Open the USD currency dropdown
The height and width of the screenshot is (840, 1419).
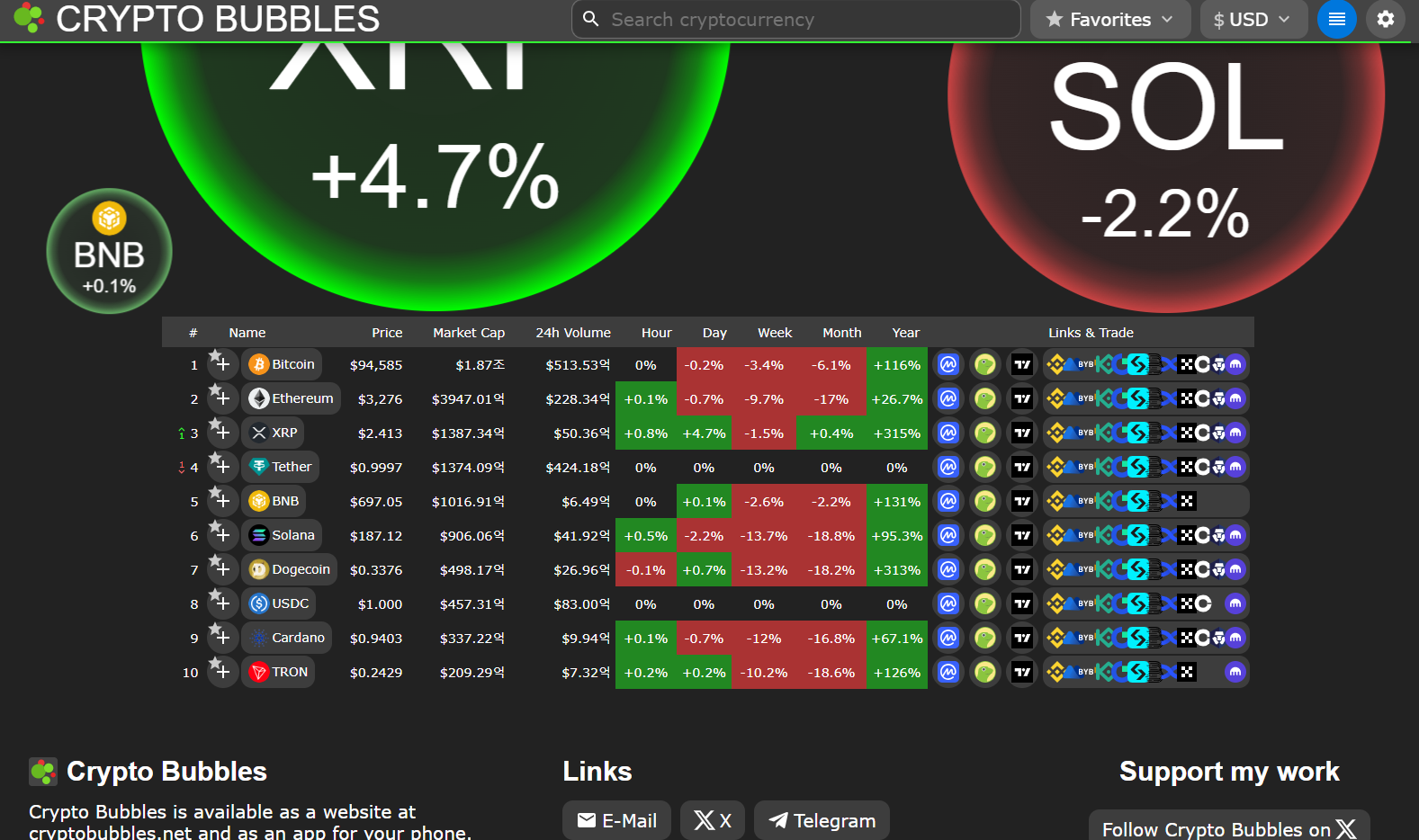pos(1253,19)
